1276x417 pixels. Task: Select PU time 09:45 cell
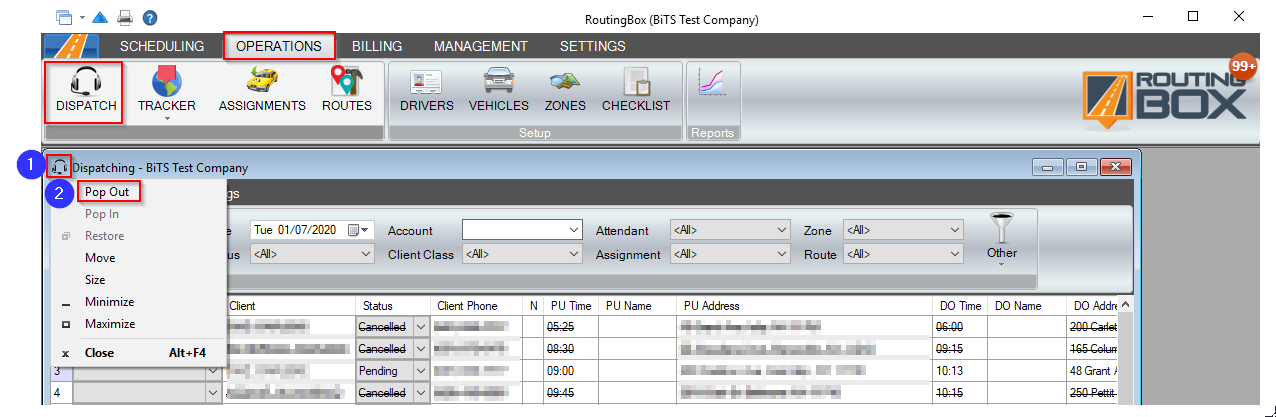pos(570,393)
